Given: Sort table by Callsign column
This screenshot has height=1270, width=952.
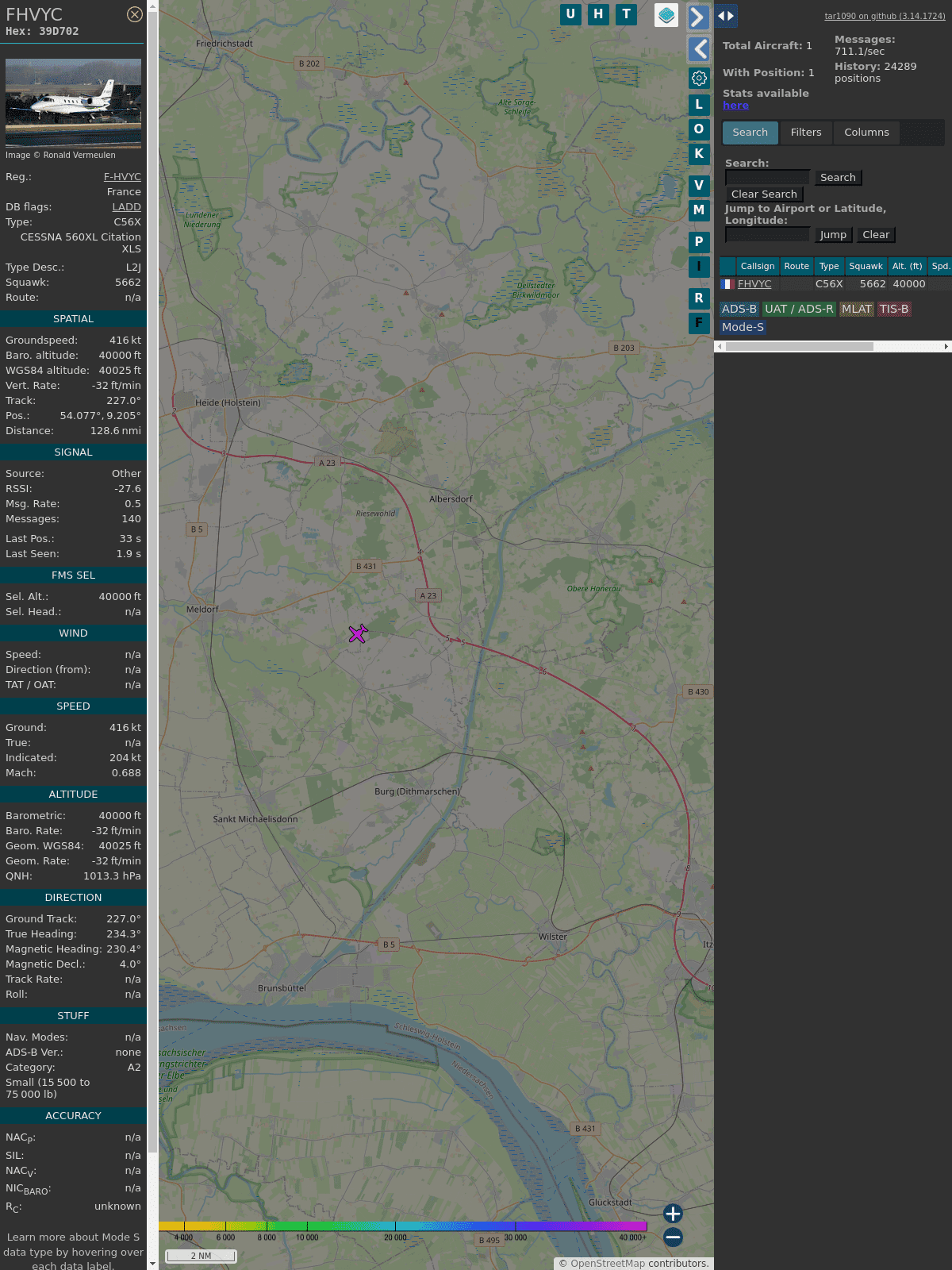Looking at the screenshot, I should [x=758, y=267].
